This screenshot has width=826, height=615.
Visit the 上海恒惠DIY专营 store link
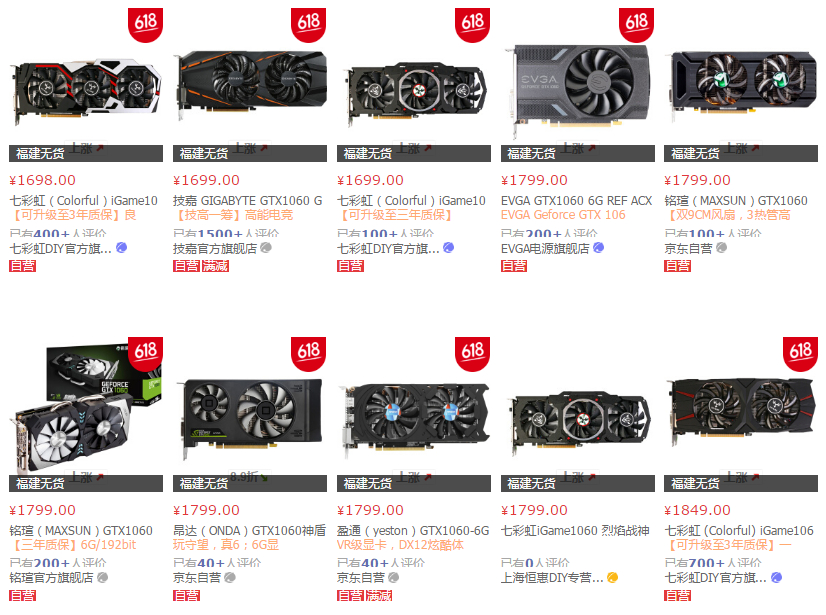point(552,578)
